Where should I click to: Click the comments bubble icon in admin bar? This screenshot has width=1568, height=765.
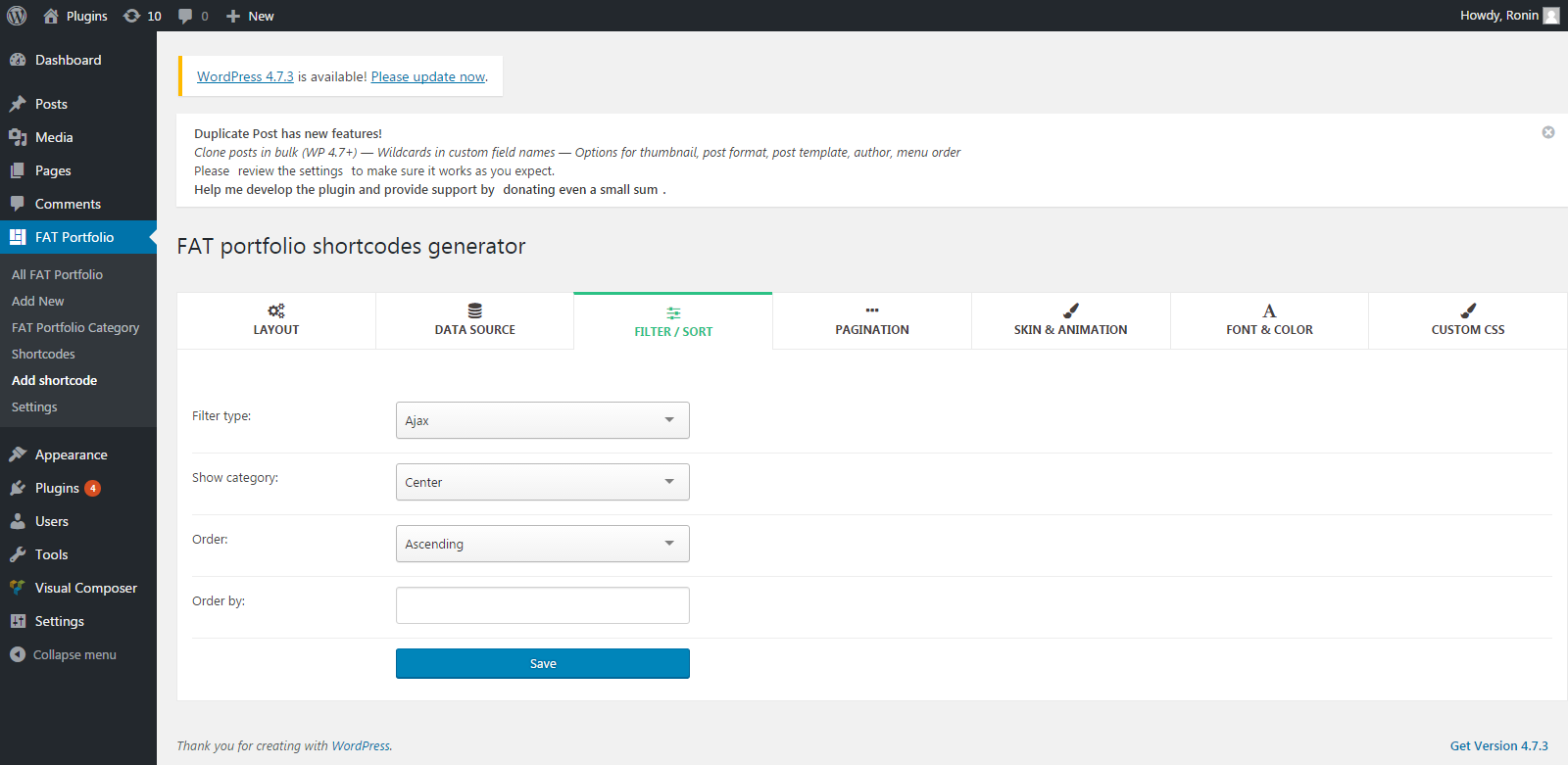185,16
